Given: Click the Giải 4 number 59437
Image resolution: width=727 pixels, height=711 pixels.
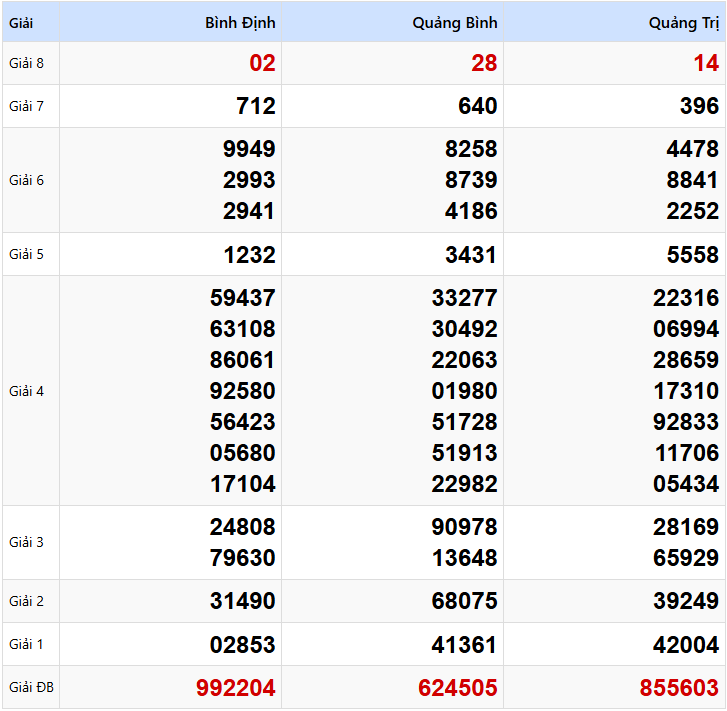Looking at the screenshot, I should [x=243, y=298].
